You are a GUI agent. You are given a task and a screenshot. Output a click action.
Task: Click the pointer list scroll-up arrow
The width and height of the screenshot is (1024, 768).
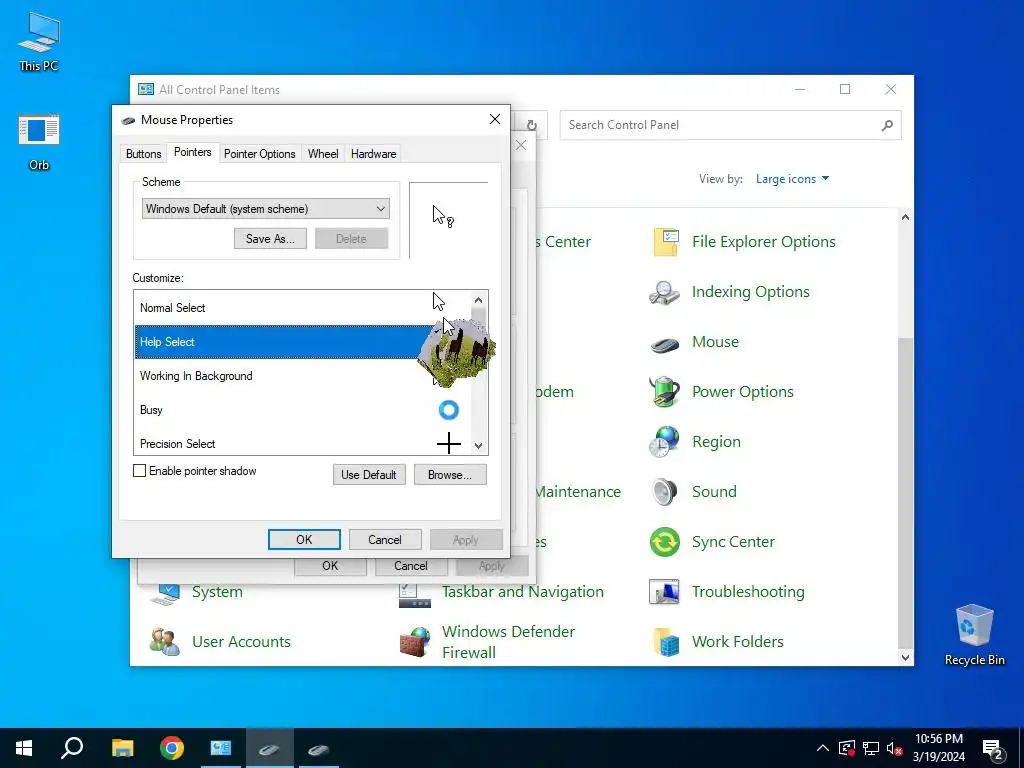click(x=479, y=300)
